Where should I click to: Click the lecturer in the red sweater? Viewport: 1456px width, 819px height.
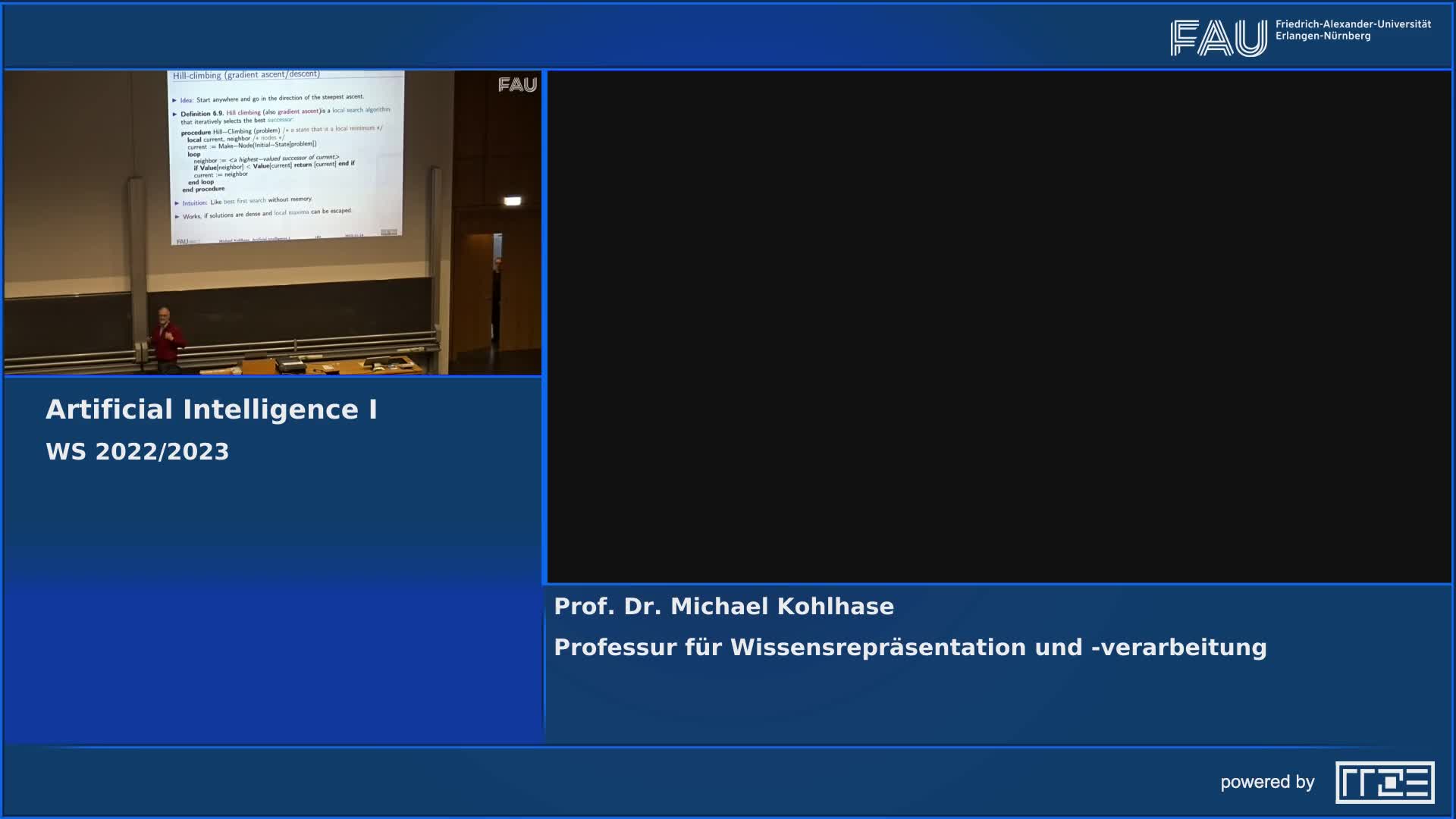pos(165,339)
